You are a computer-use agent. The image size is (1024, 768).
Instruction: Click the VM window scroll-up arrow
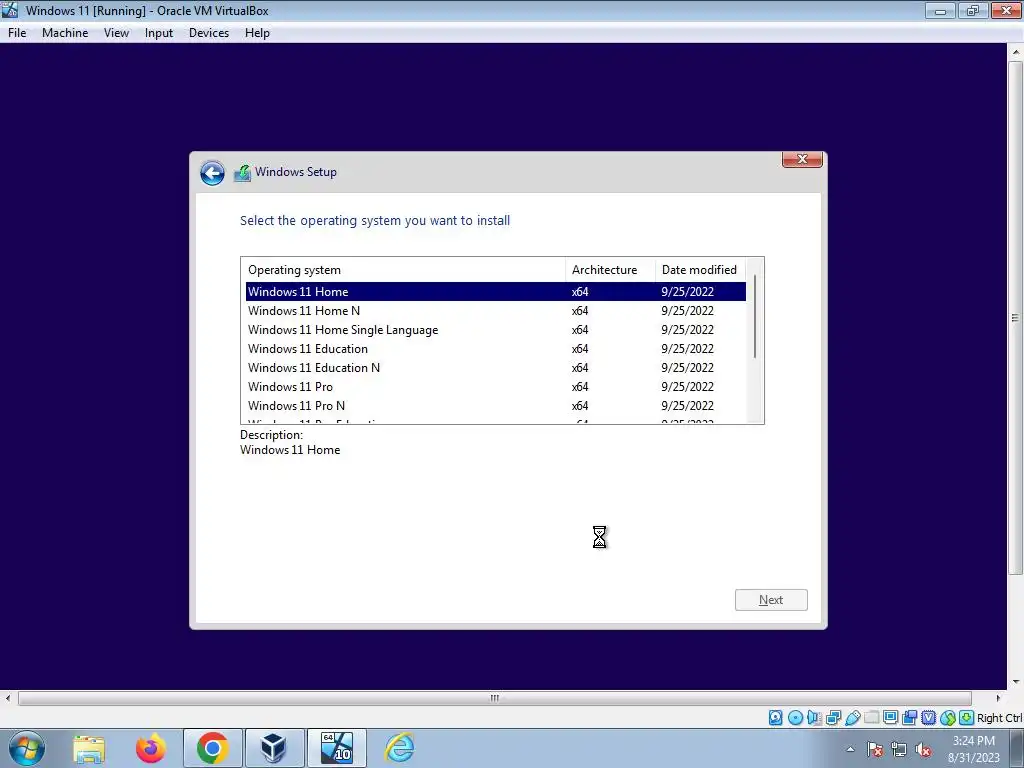coord(1016,52)
